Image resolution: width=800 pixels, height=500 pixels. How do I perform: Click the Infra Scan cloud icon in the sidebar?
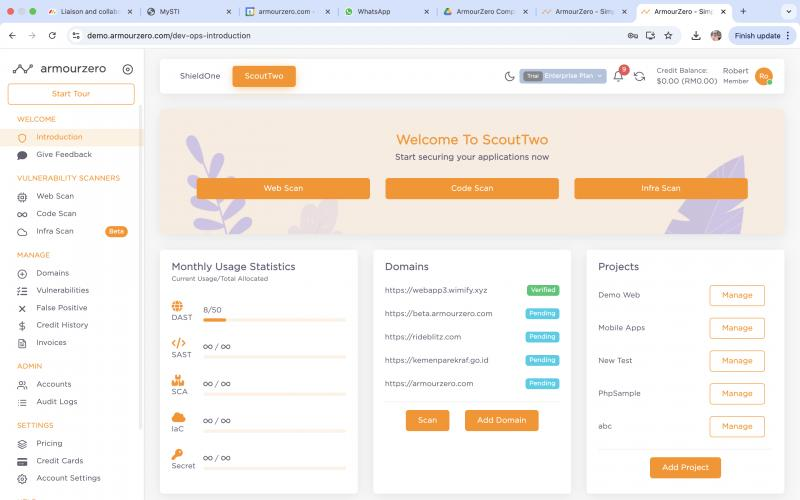click(22, 232)
